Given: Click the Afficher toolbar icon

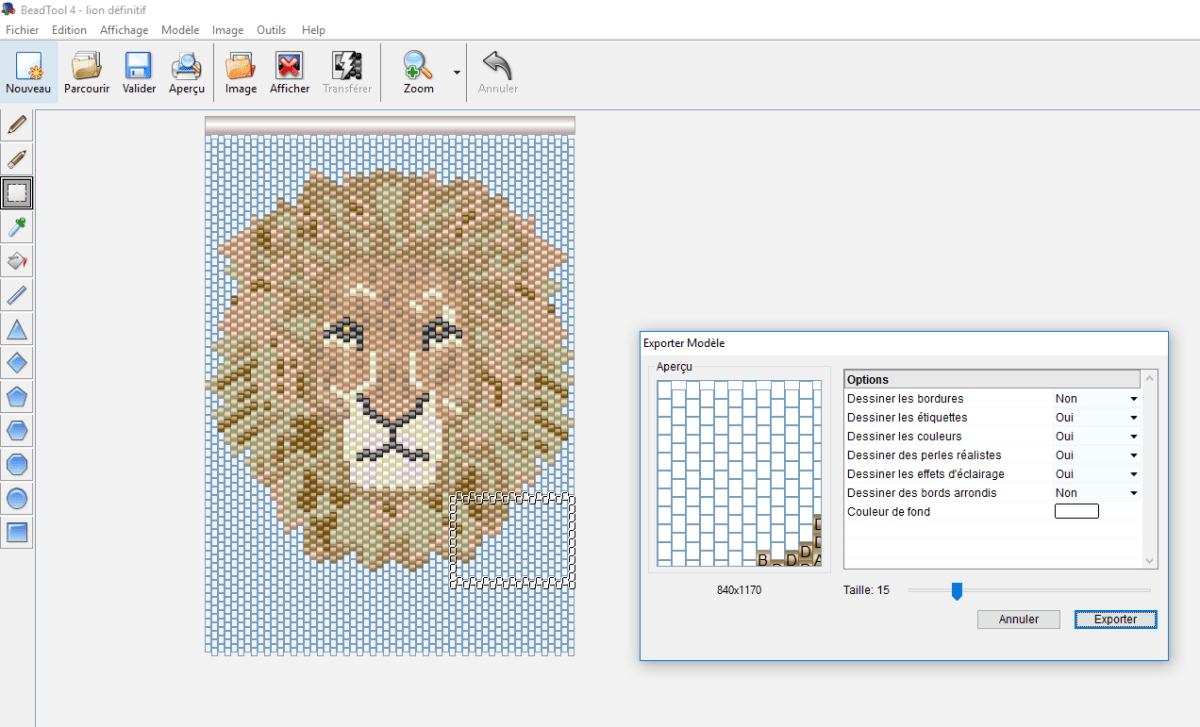Looking at the screenshot, I should (x=290, y=72).
